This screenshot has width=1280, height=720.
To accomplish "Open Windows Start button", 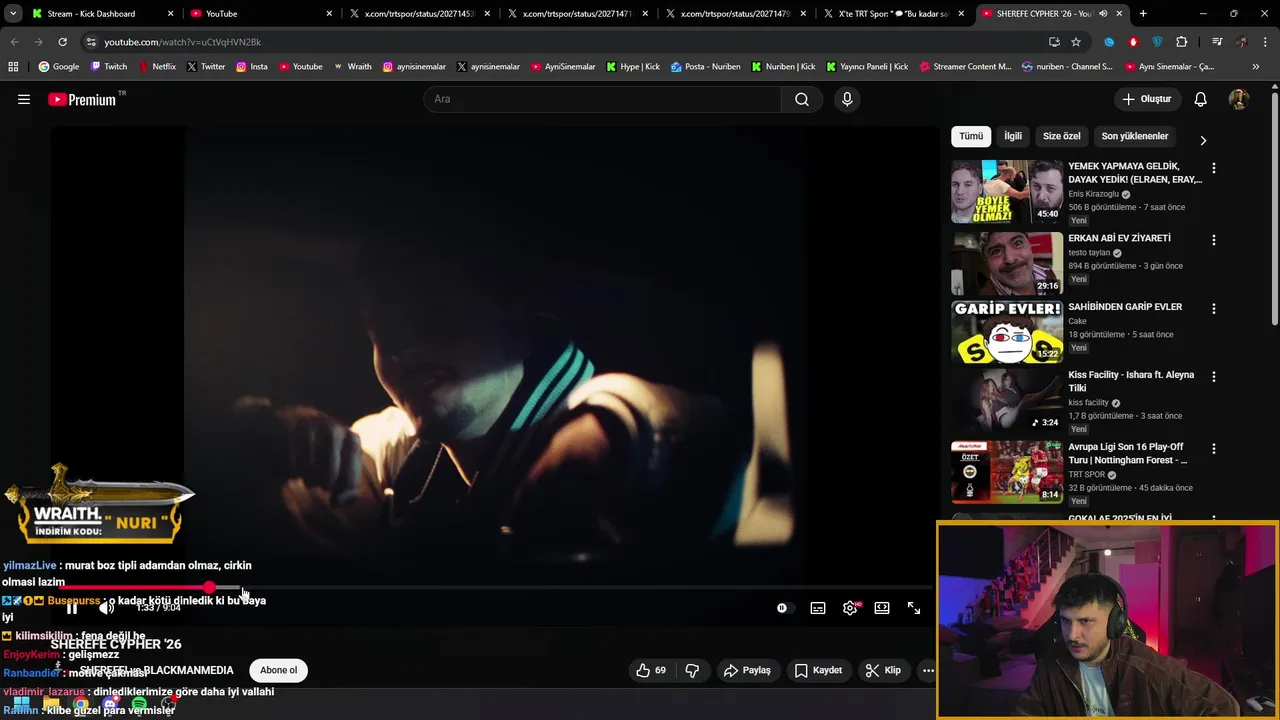I will tap(21, 705).
